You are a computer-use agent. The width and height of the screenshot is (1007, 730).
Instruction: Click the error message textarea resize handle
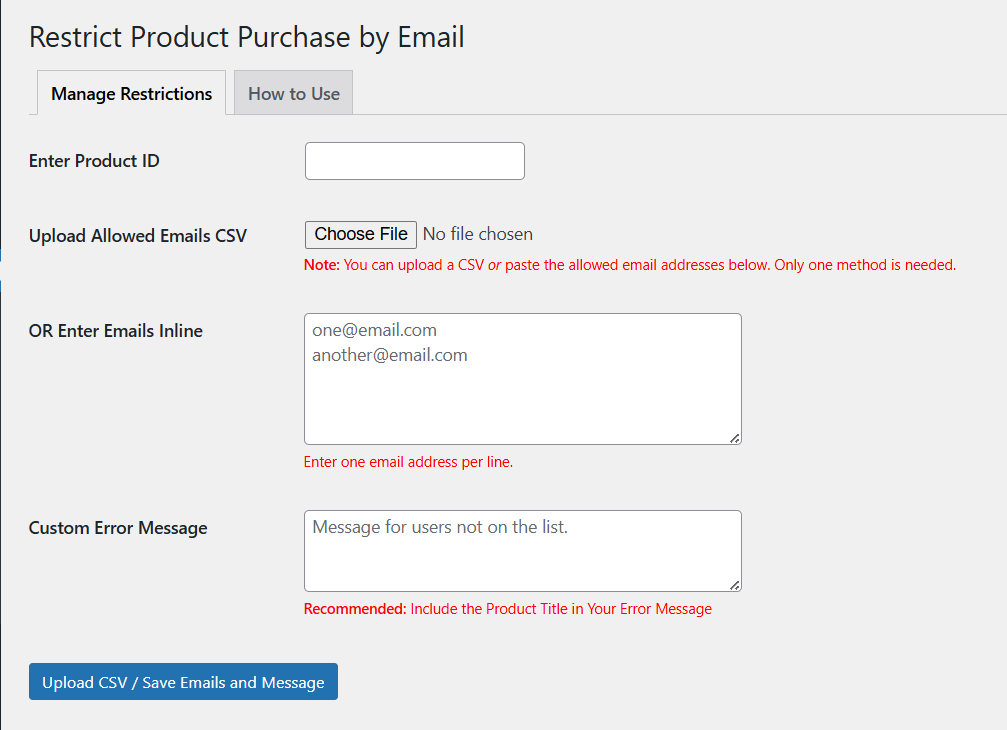pyautogui.click(x=735, y=585)
